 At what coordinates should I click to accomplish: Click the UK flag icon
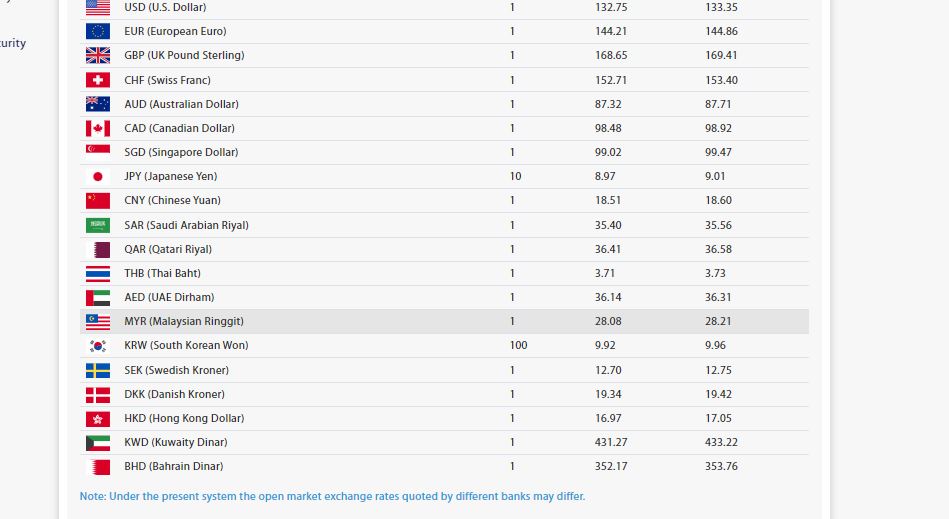[97, 55]
